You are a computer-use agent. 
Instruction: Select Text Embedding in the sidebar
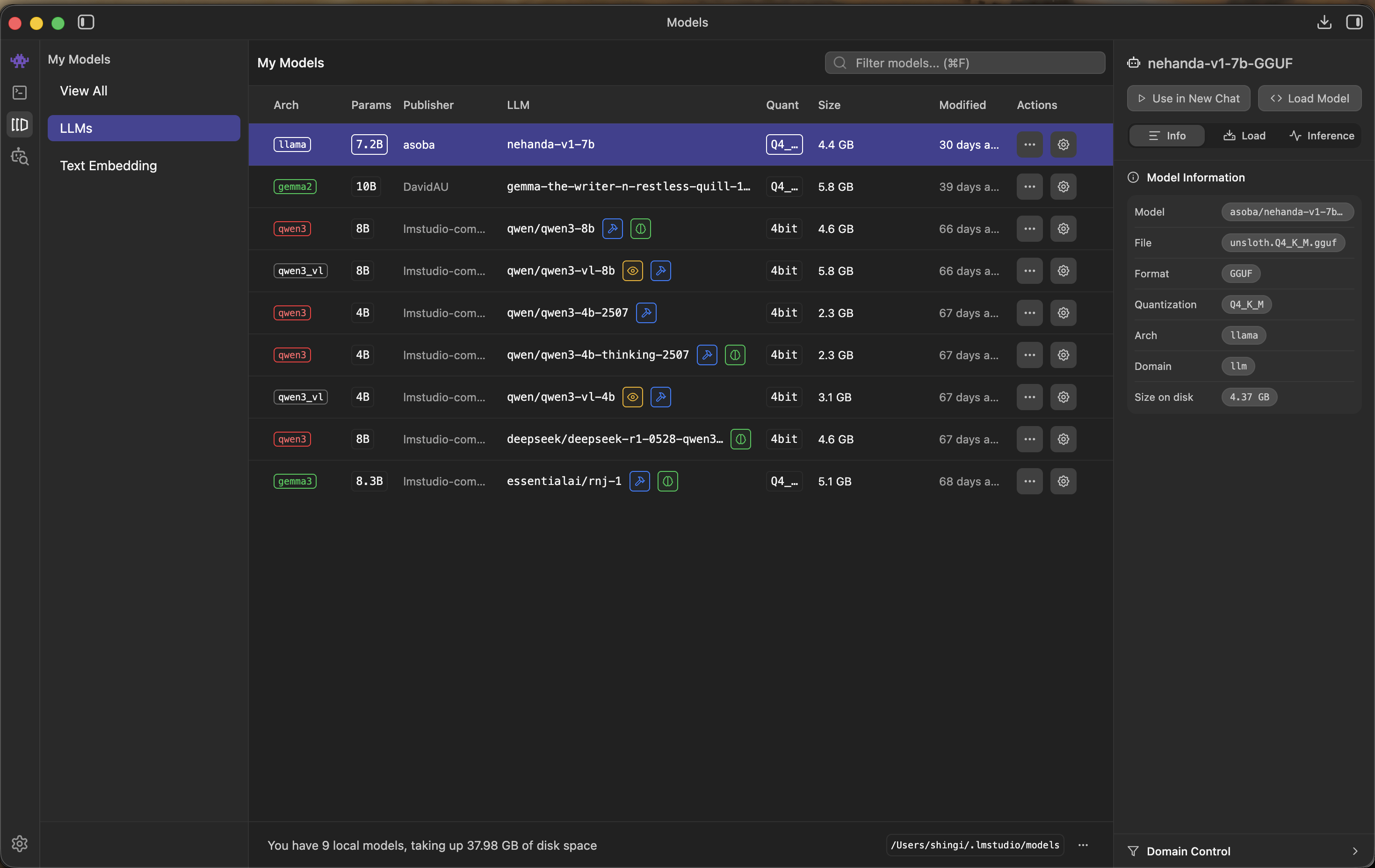tap(109, 166)
